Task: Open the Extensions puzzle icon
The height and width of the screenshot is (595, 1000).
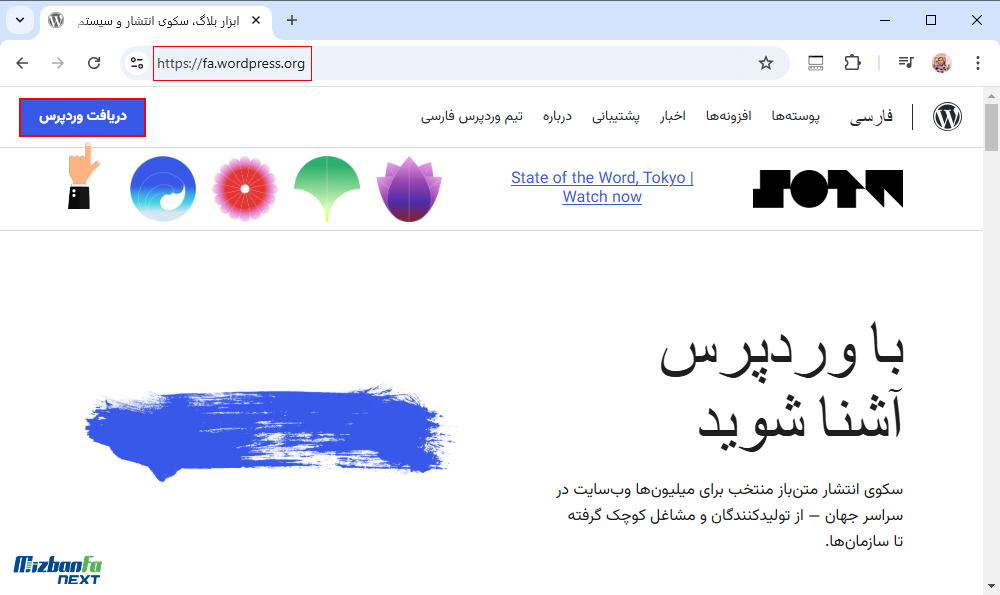Action: tap(852, 63)
